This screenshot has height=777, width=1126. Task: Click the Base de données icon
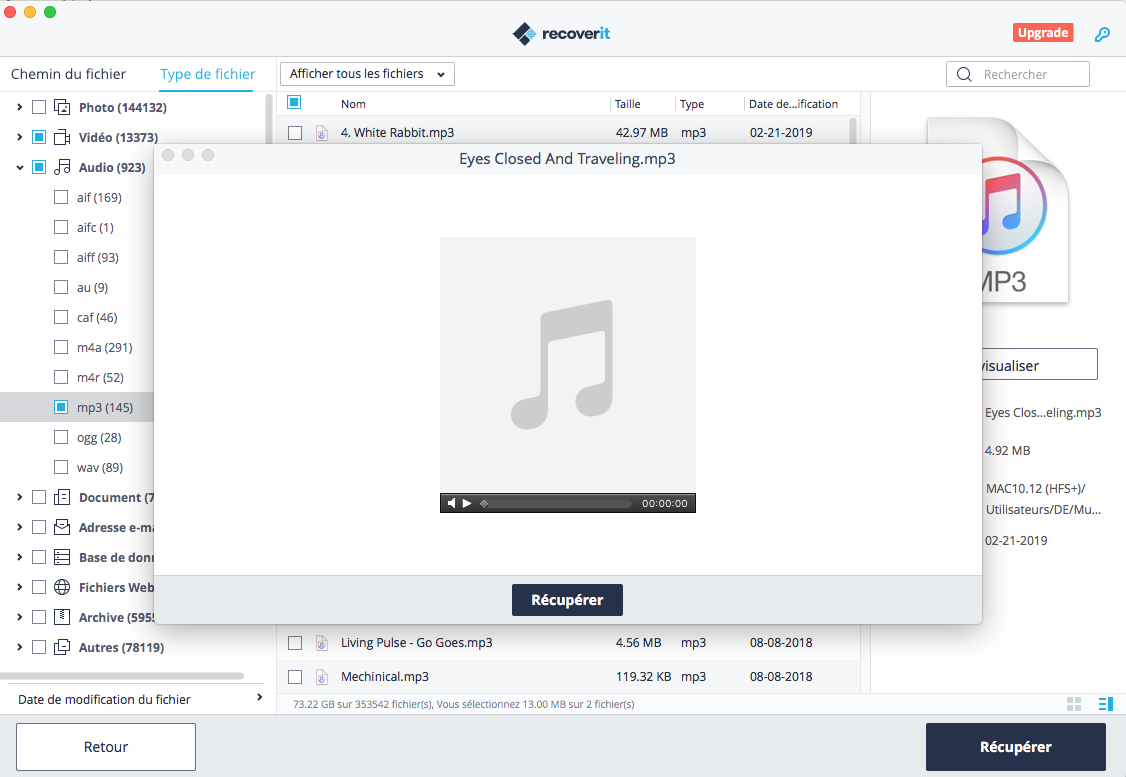click(62, 557)
